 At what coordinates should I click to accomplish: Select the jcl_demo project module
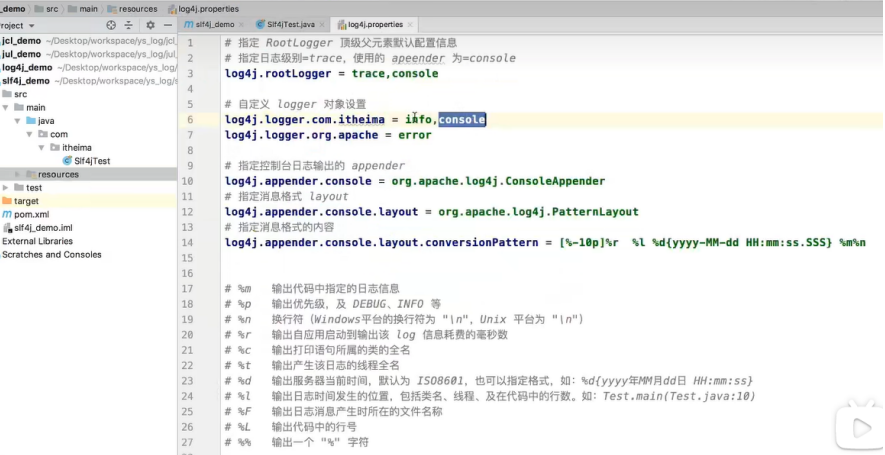point(21,41)
